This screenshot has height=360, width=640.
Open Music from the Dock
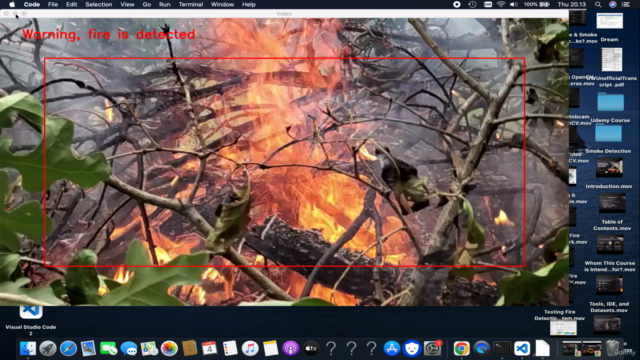click(250, 349)
